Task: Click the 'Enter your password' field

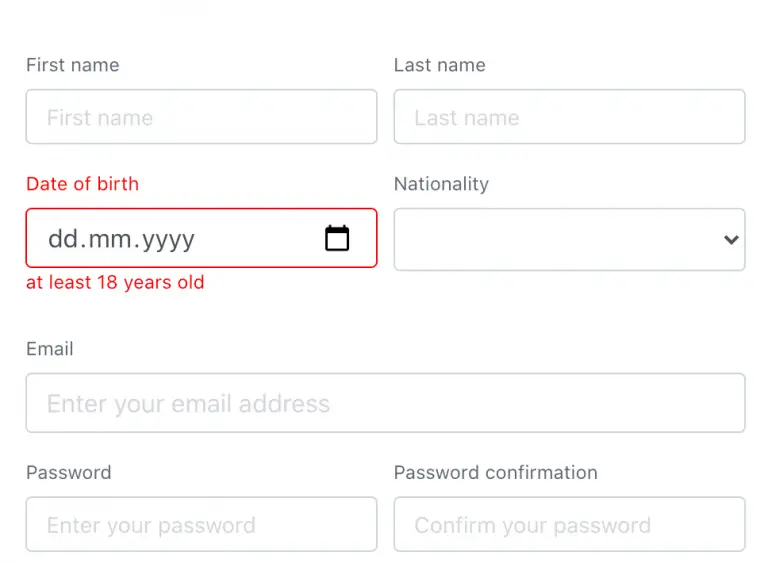Action: click(x=201, y=524)
